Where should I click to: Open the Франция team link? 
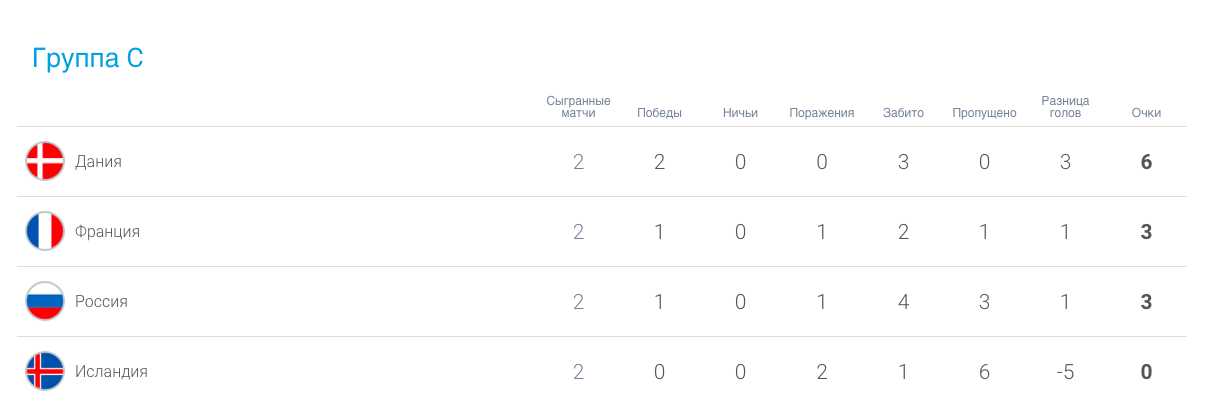tap(107, 231)
